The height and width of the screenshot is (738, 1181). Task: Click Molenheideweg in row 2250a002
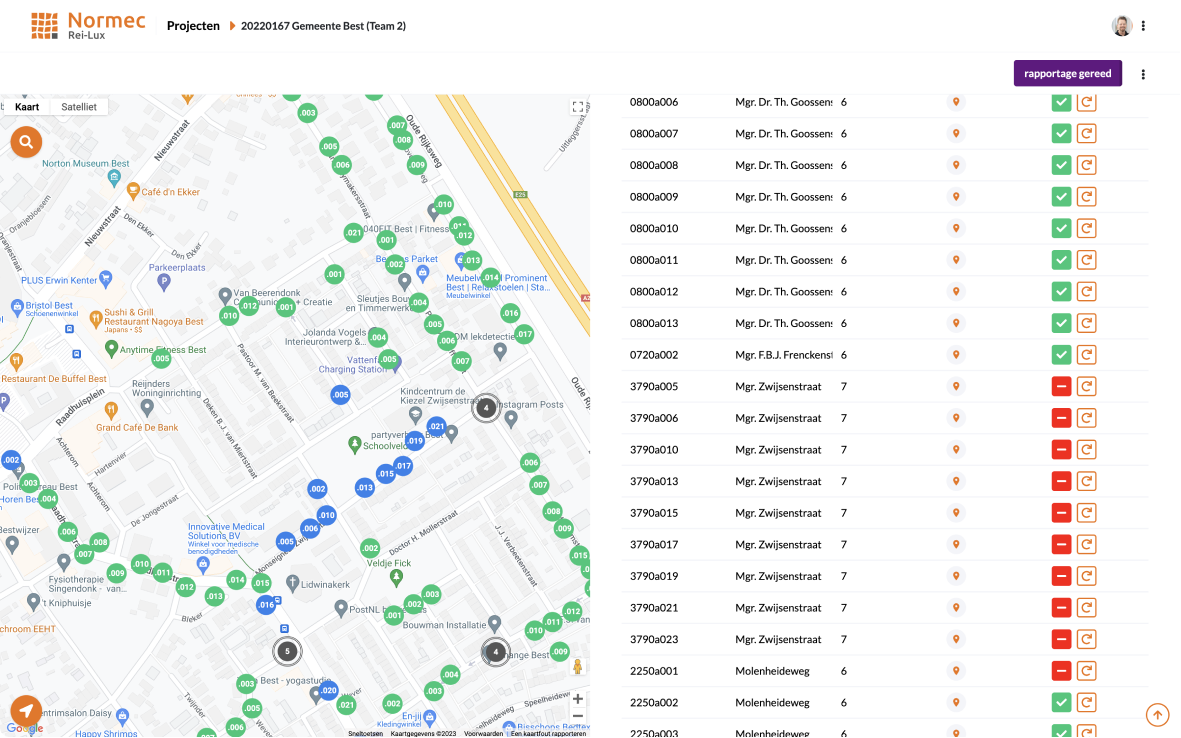point(772,703)
